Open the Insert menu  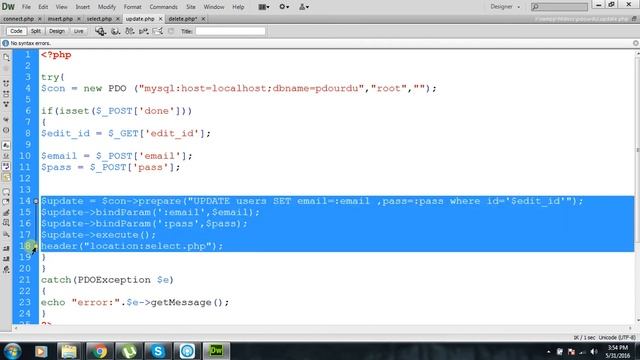(82, 7)
